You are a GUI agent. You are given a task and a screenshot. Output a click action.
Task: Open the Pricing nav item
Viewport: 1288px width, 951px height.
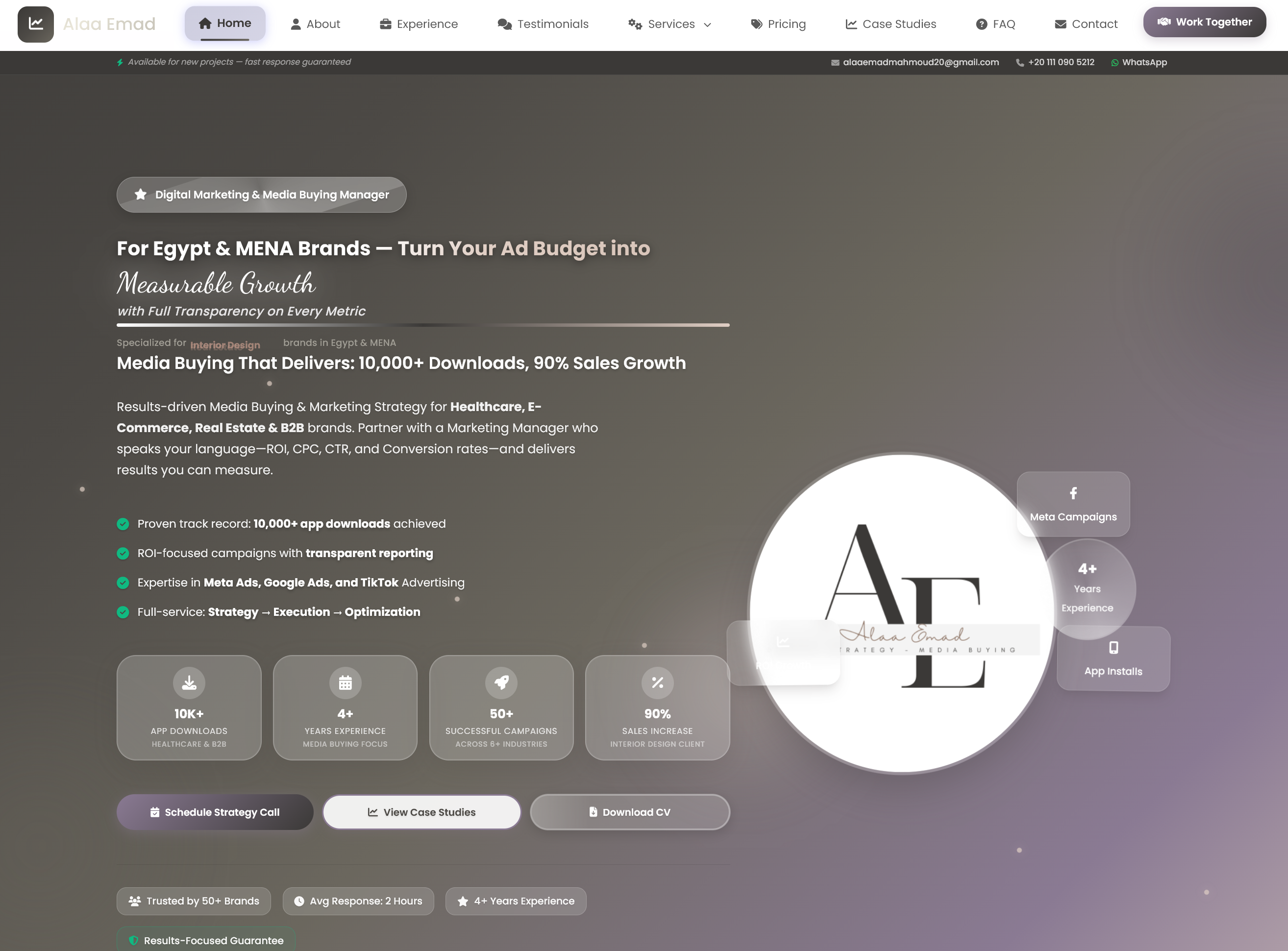click(x=778, y=24)
